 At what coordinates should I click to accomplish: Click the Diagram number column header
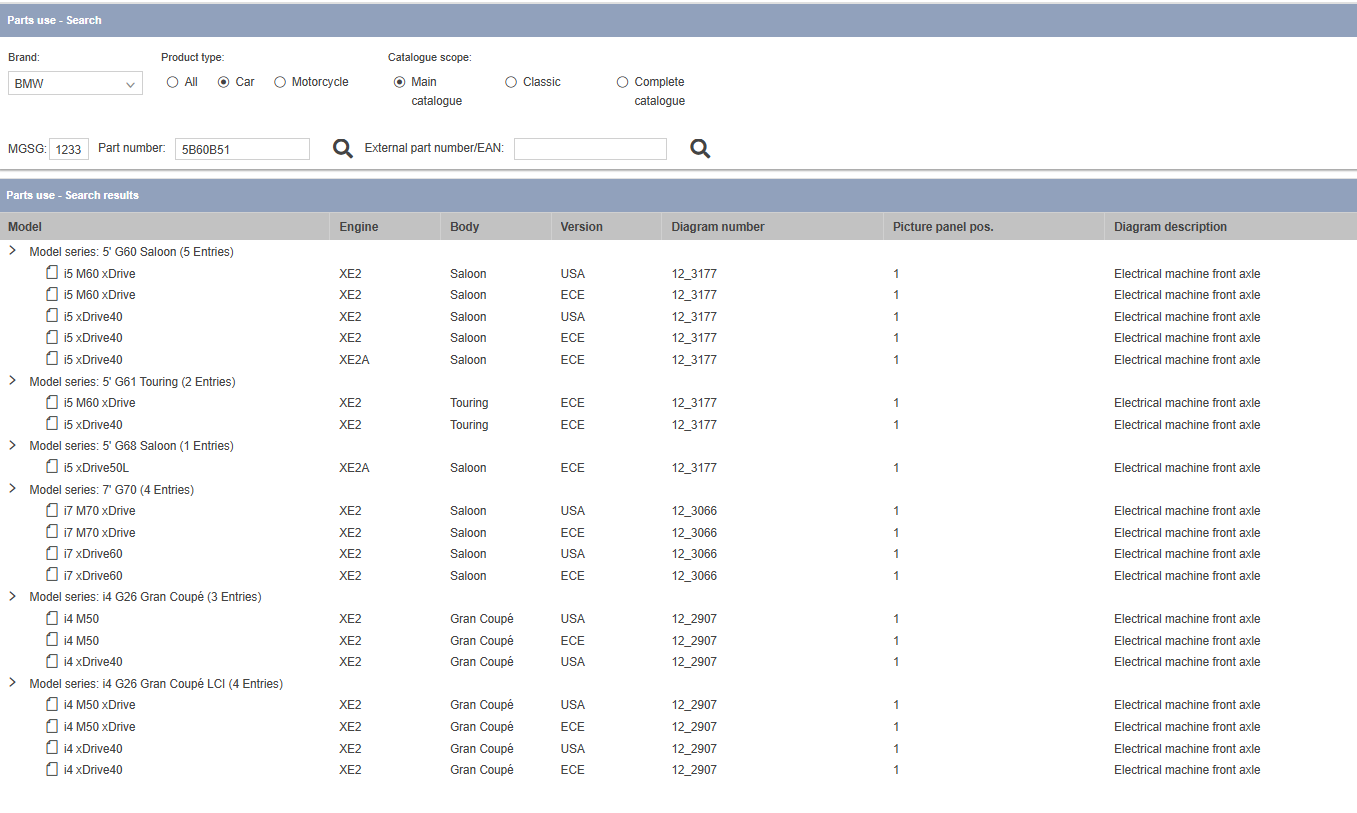(772, 227)
